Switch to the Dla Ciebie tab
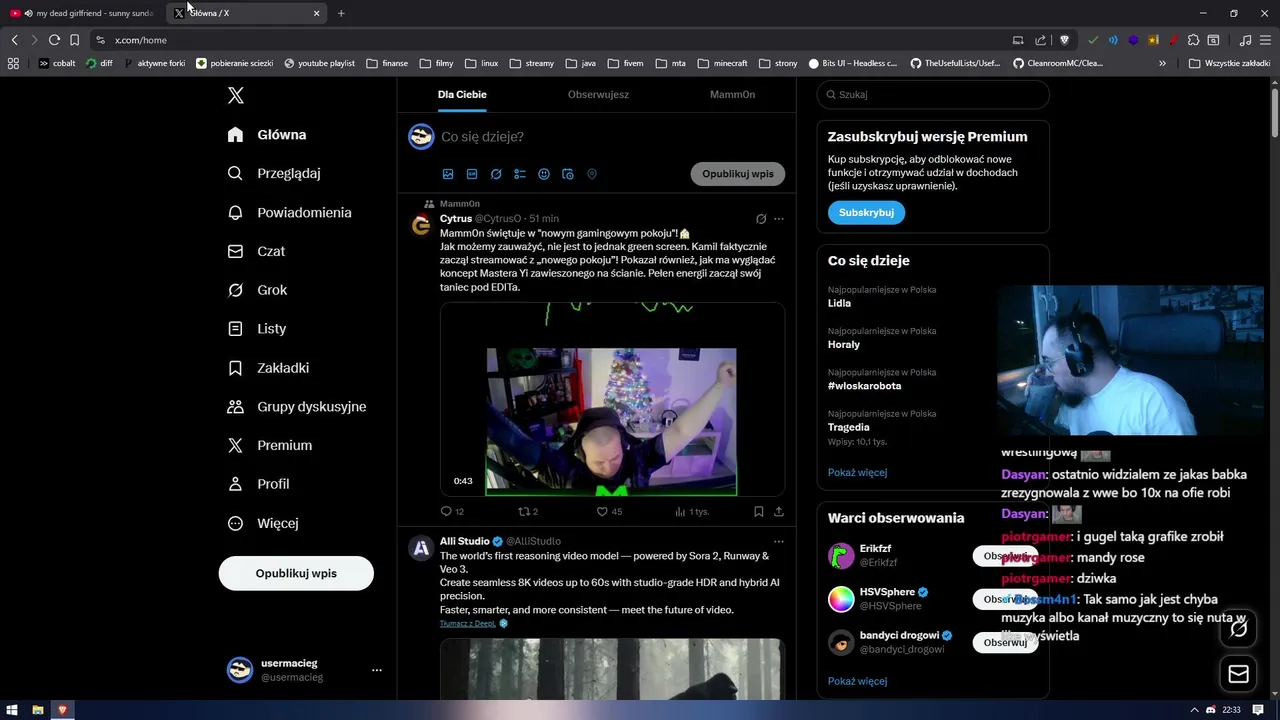Image resolution: width=1280 pixels, height=720 pixels. tap(462, 94)
